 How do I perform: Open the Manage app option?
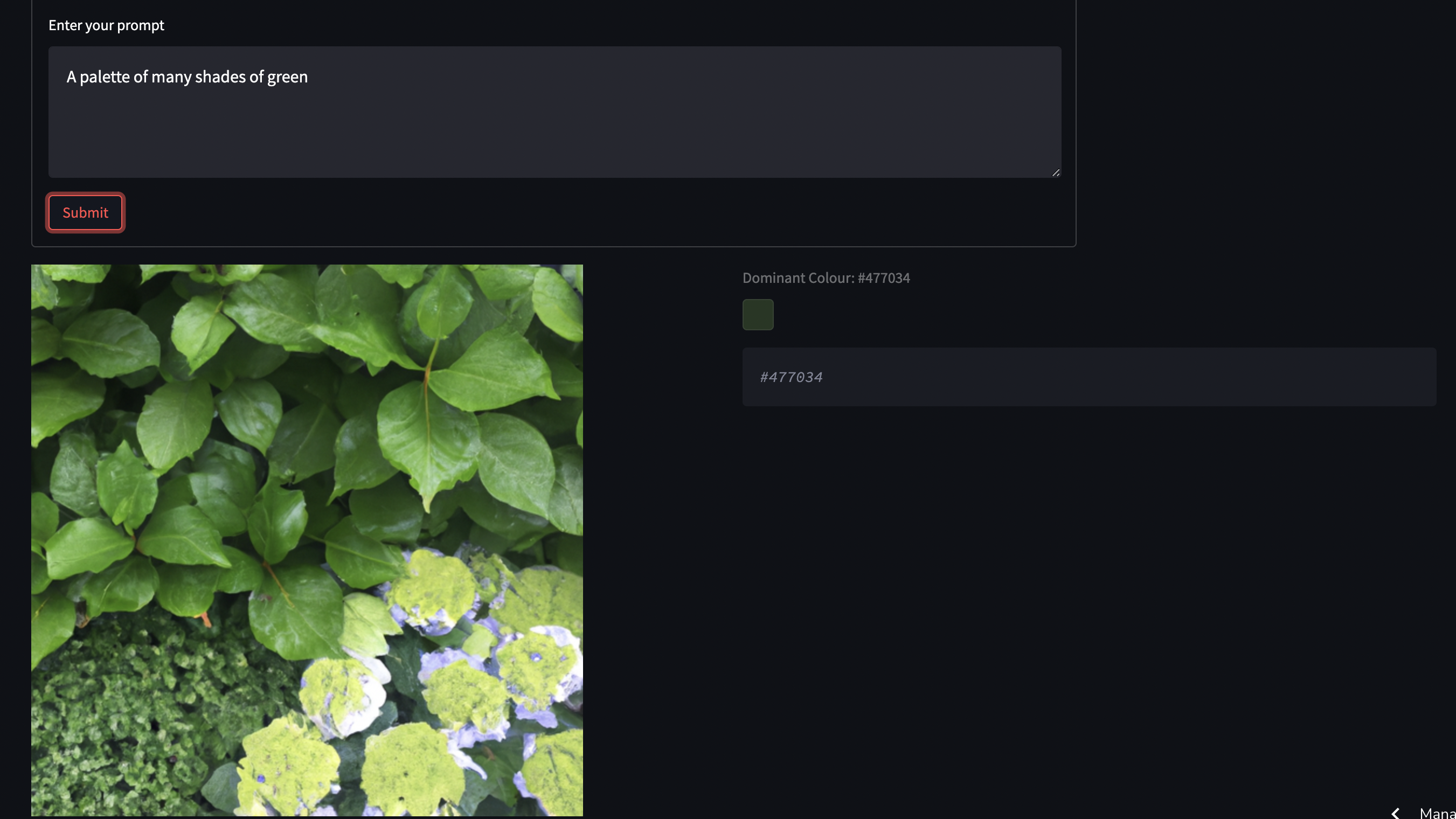coord(1437,813)
